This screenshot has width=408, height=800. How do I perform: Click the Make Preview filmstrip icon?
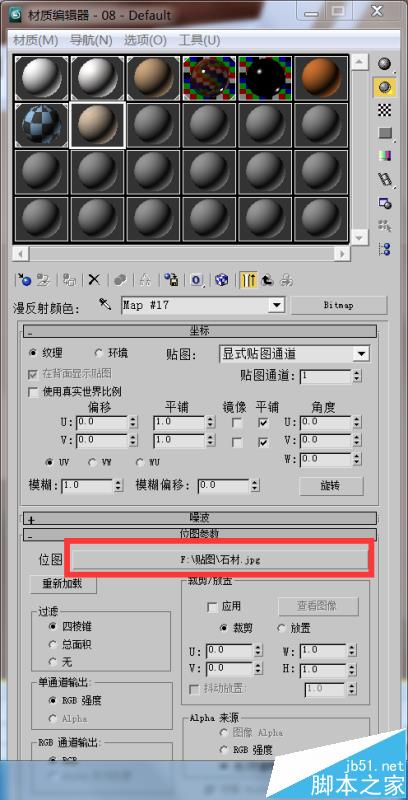point(385,179)
